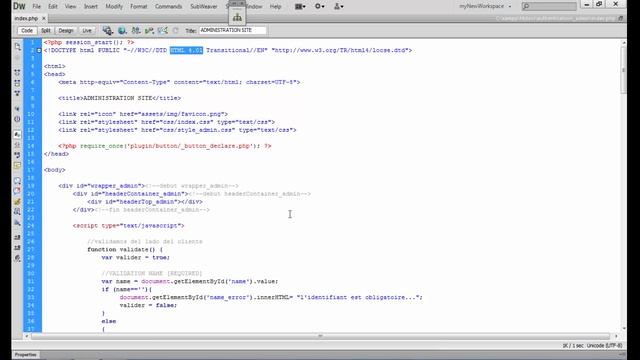Click the Indent Code icon

click(x=17, y=237)
